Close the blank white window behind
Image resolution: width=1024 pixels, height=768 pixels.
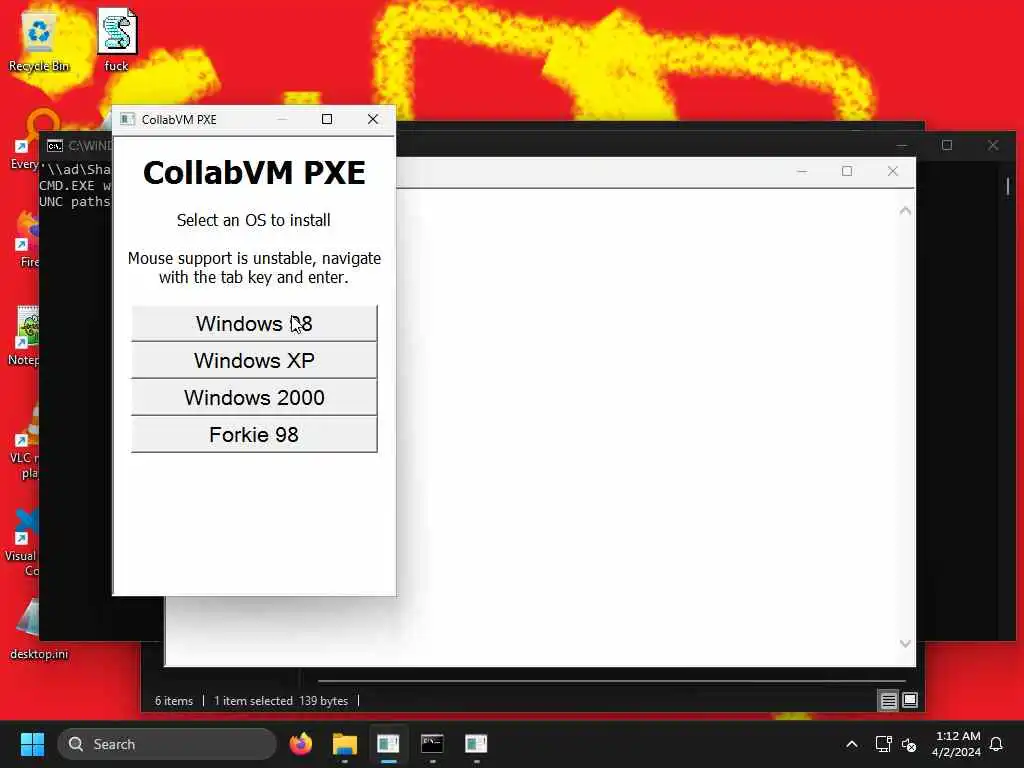[893, 171]
